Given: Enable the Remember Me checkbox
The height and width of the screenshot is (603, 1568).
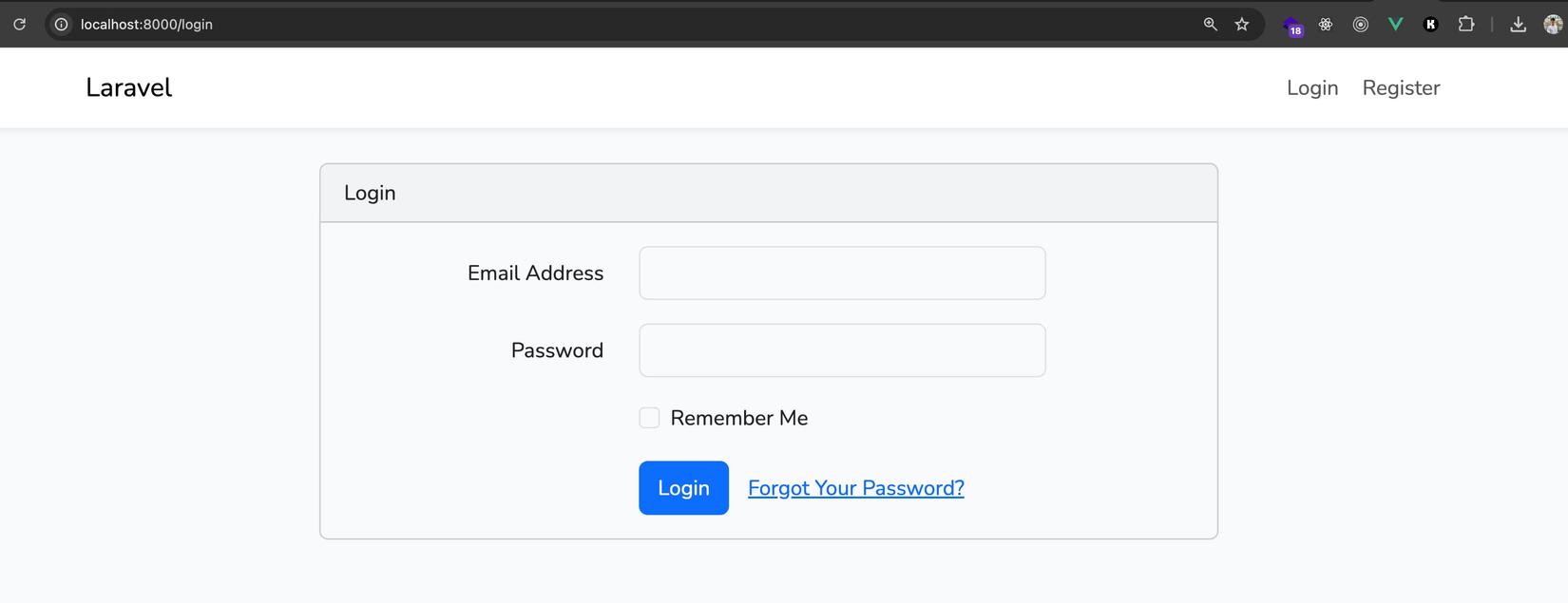Looking at the screenshot, I should 649,418.
